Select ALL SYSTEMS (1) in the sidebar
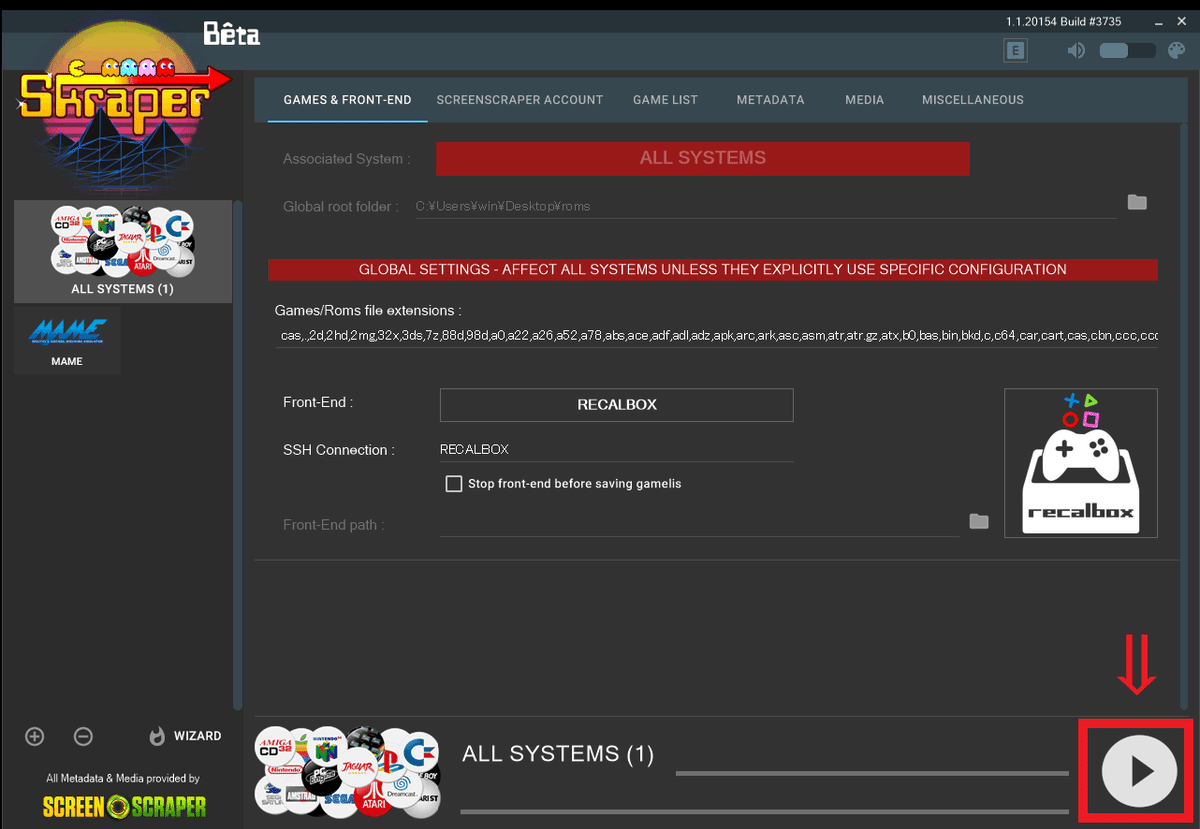The height and width of the screenshot is (829, 1200). (123, 252)
